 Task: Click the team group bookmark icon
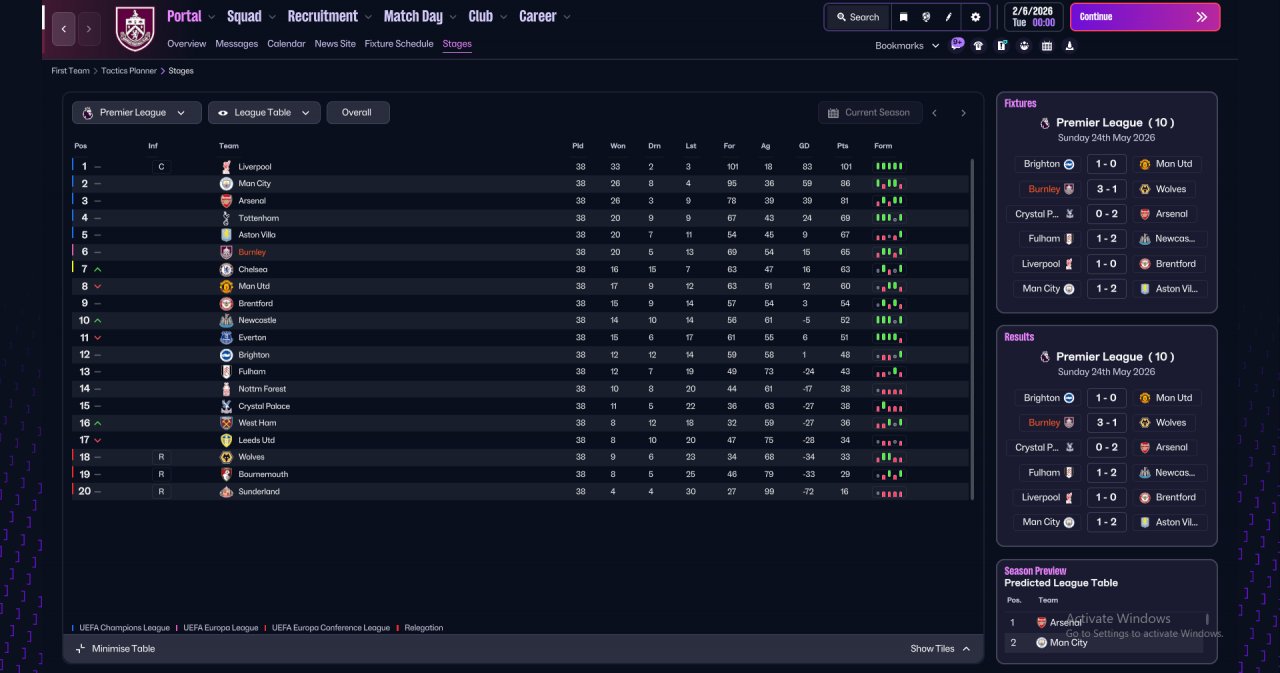pyautogui.click(x=1024, y=45)
